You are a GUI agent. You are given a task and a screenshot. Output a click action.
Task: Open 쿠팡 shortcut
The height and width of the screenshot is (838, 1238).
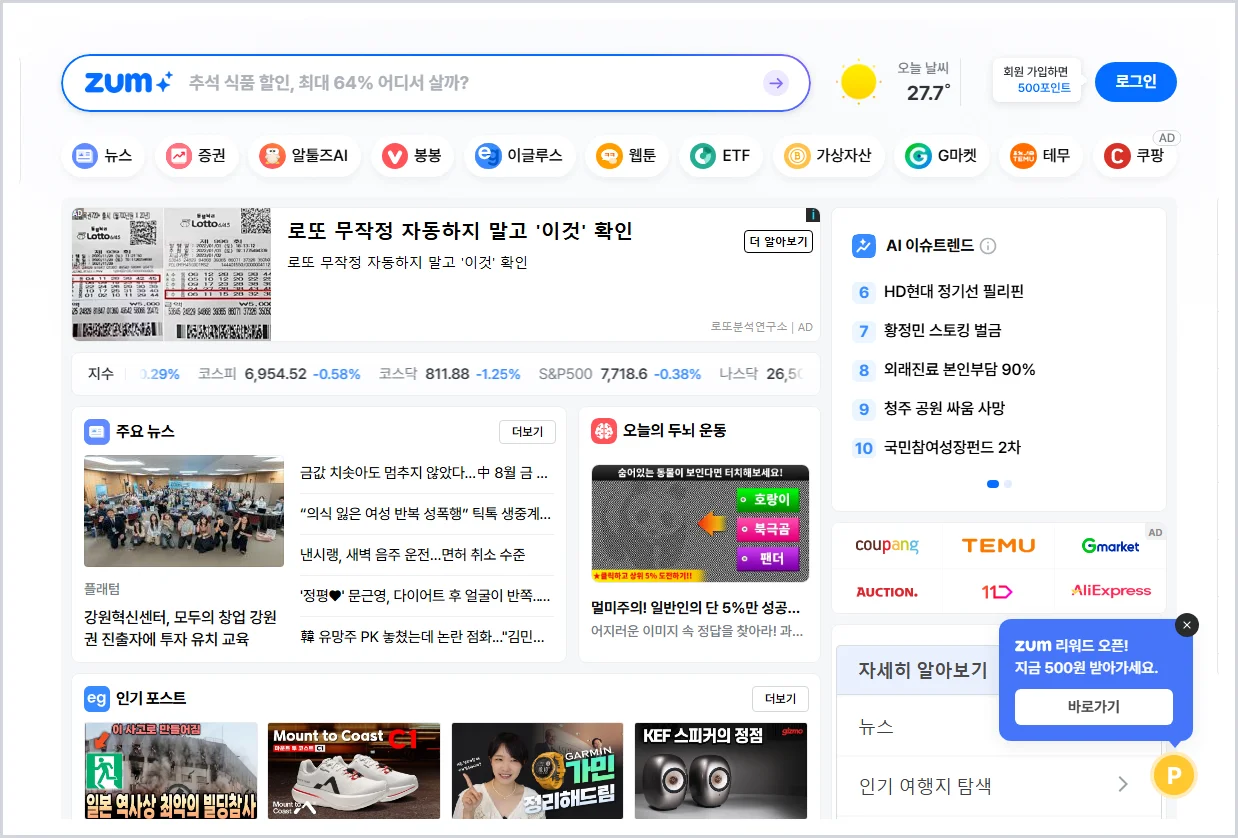pyautogui.click(x=1134, y=156)
